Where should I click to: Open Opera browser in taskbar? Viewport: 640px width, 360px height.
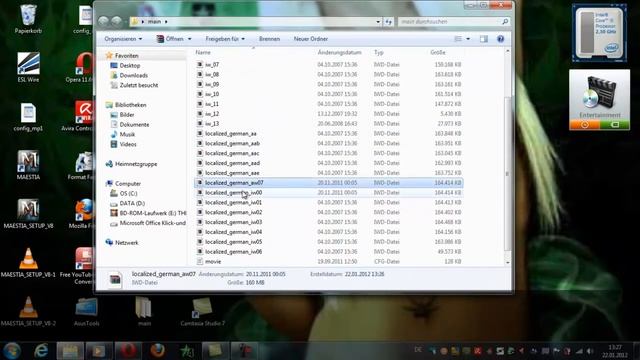click(128, 351)
